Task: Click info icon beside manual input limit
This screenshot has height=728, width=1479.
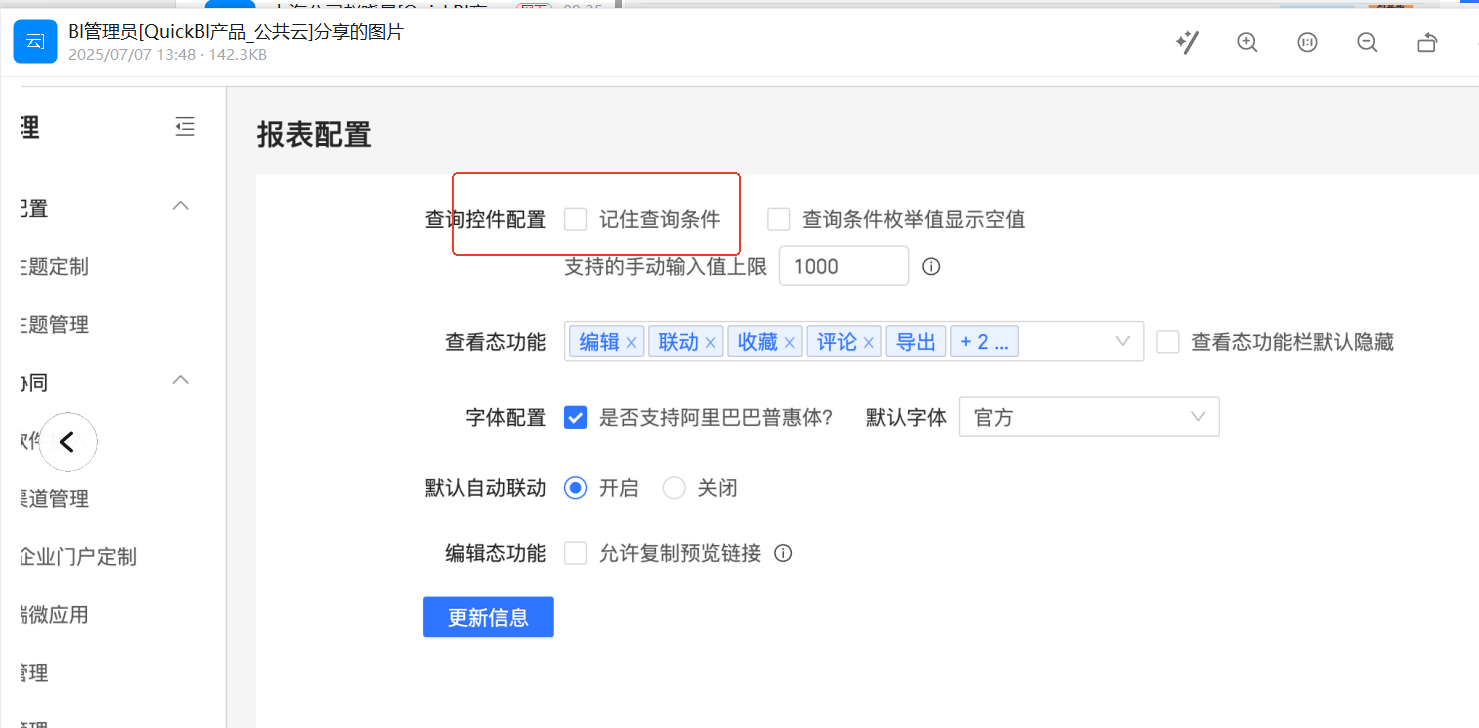Action: (931, 267)
